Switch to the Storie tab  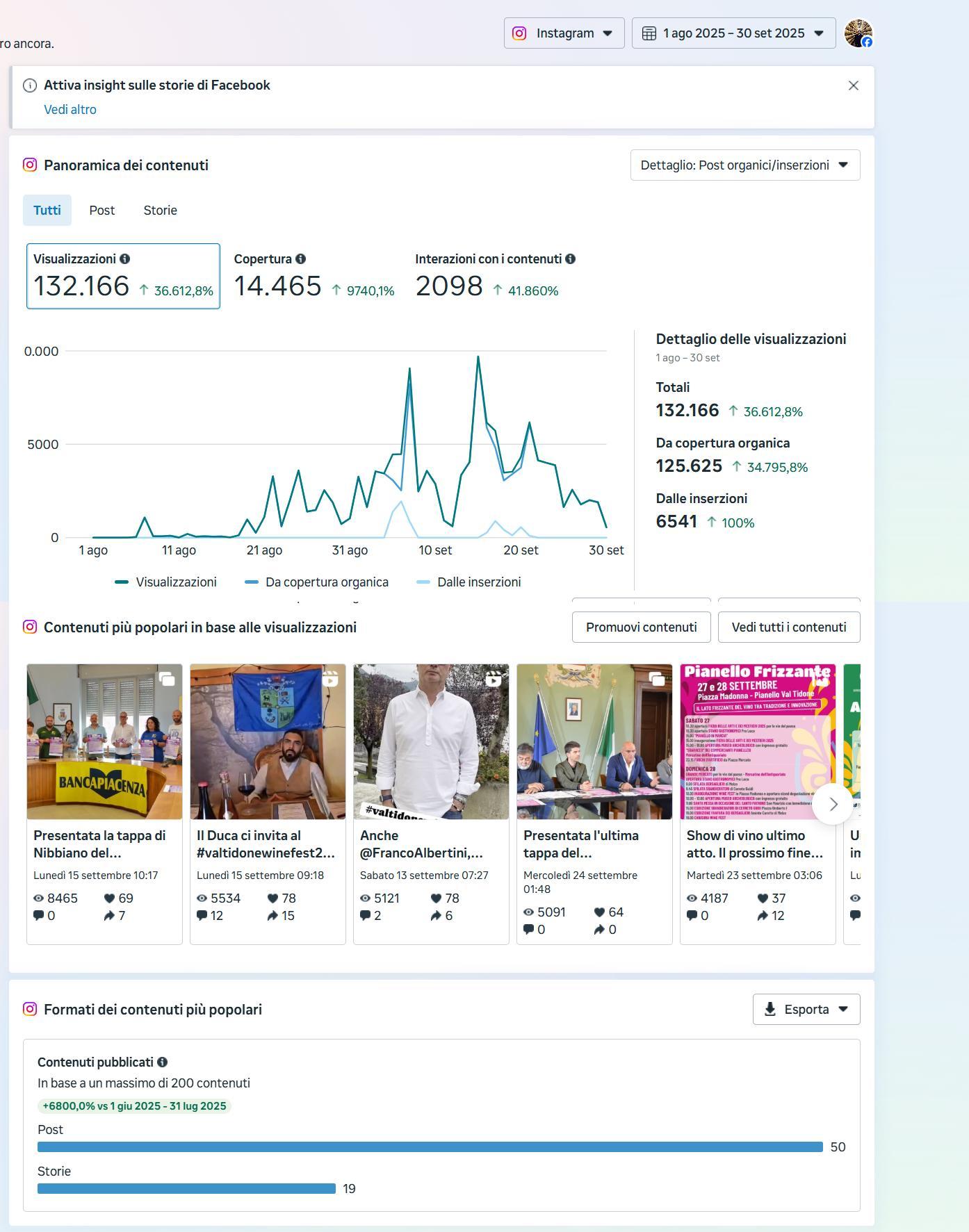pyautogui.click(x=161, y=211)
